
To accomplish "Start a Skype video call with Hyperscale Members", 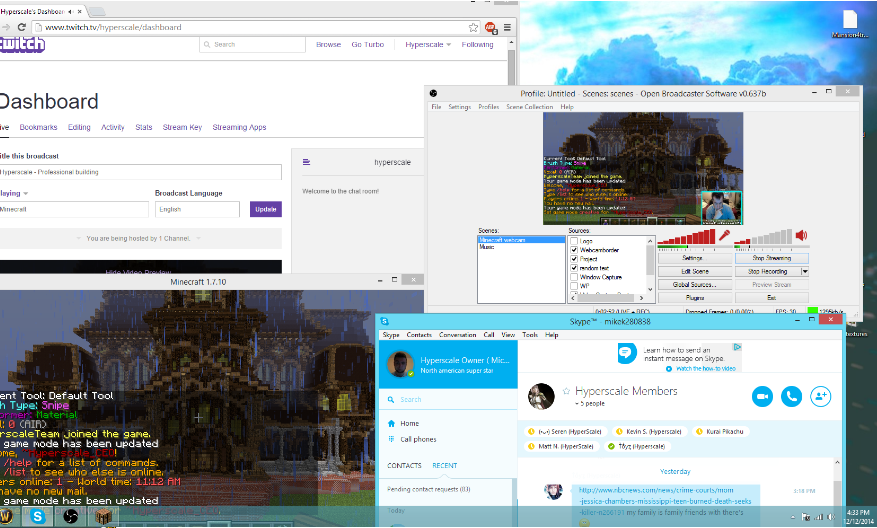I will [762, 396].
